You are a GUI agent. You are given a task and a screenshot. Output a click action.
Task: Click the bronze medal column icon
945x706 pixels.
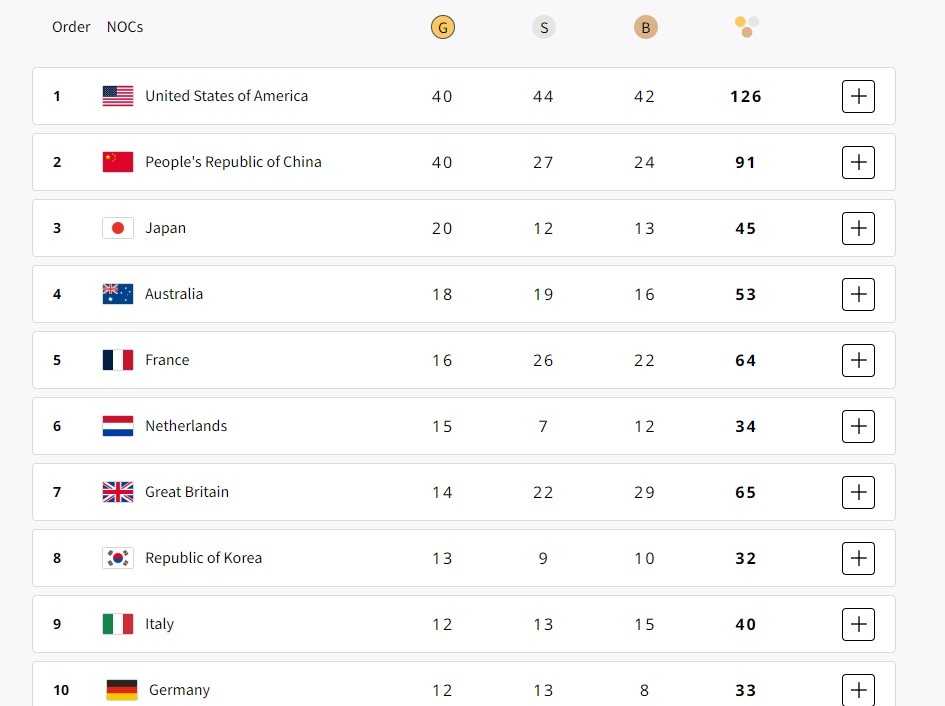tap(645, 27)
